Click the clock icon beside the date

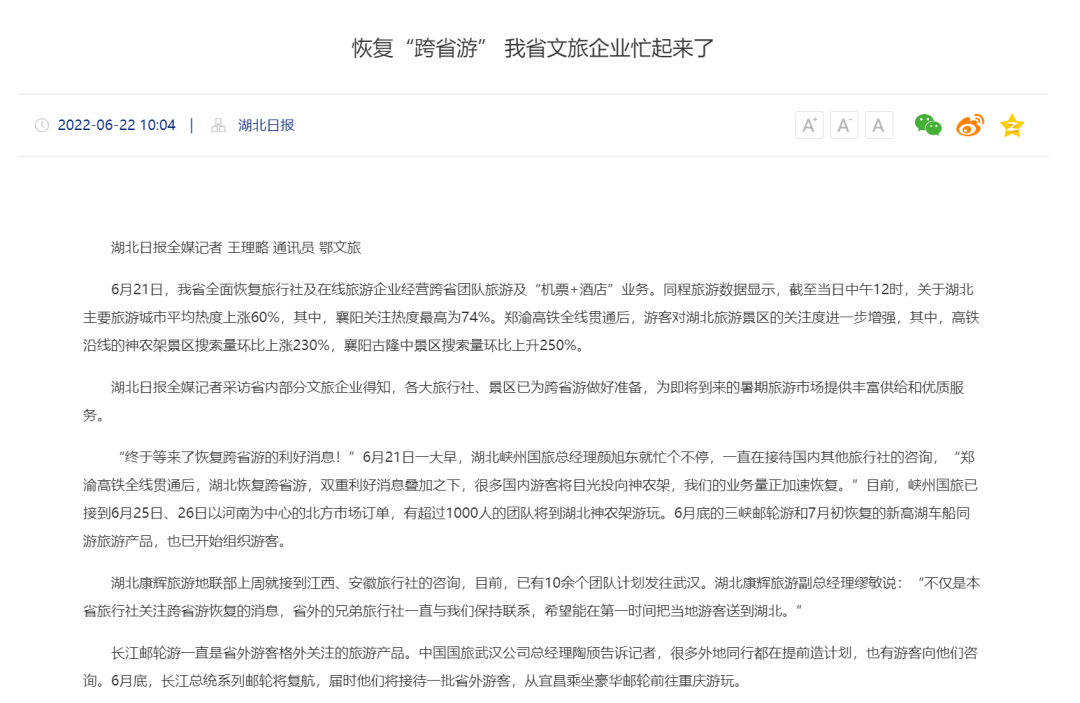[42, 125]
